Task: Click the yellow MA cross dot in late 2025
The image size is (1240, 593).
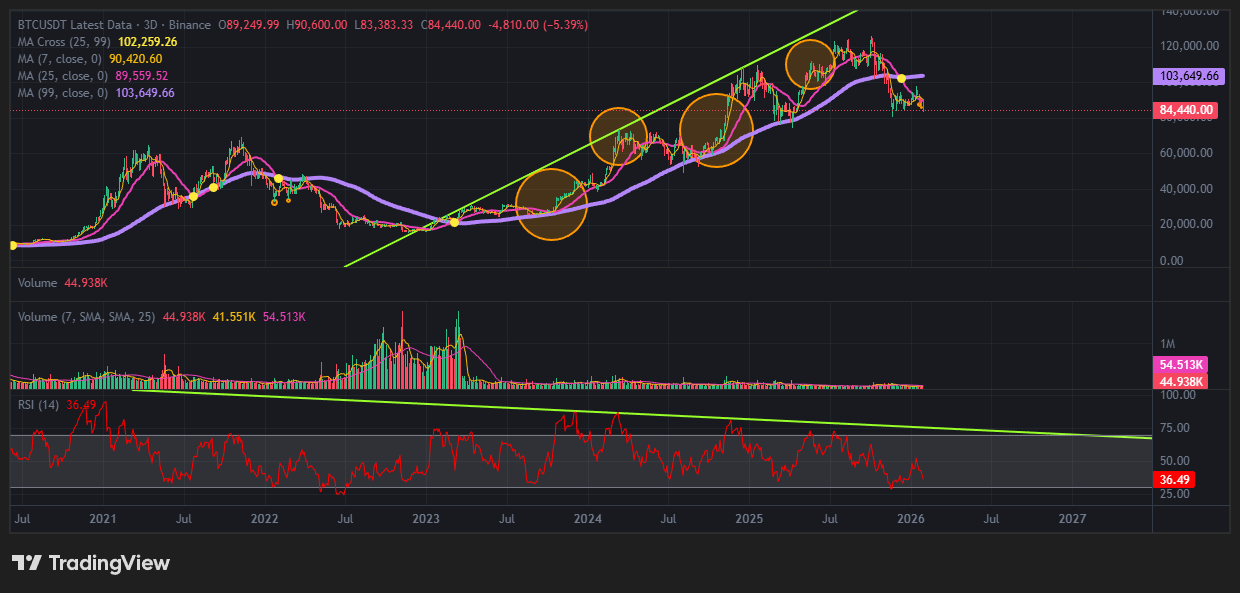Action: pos(901,78)
